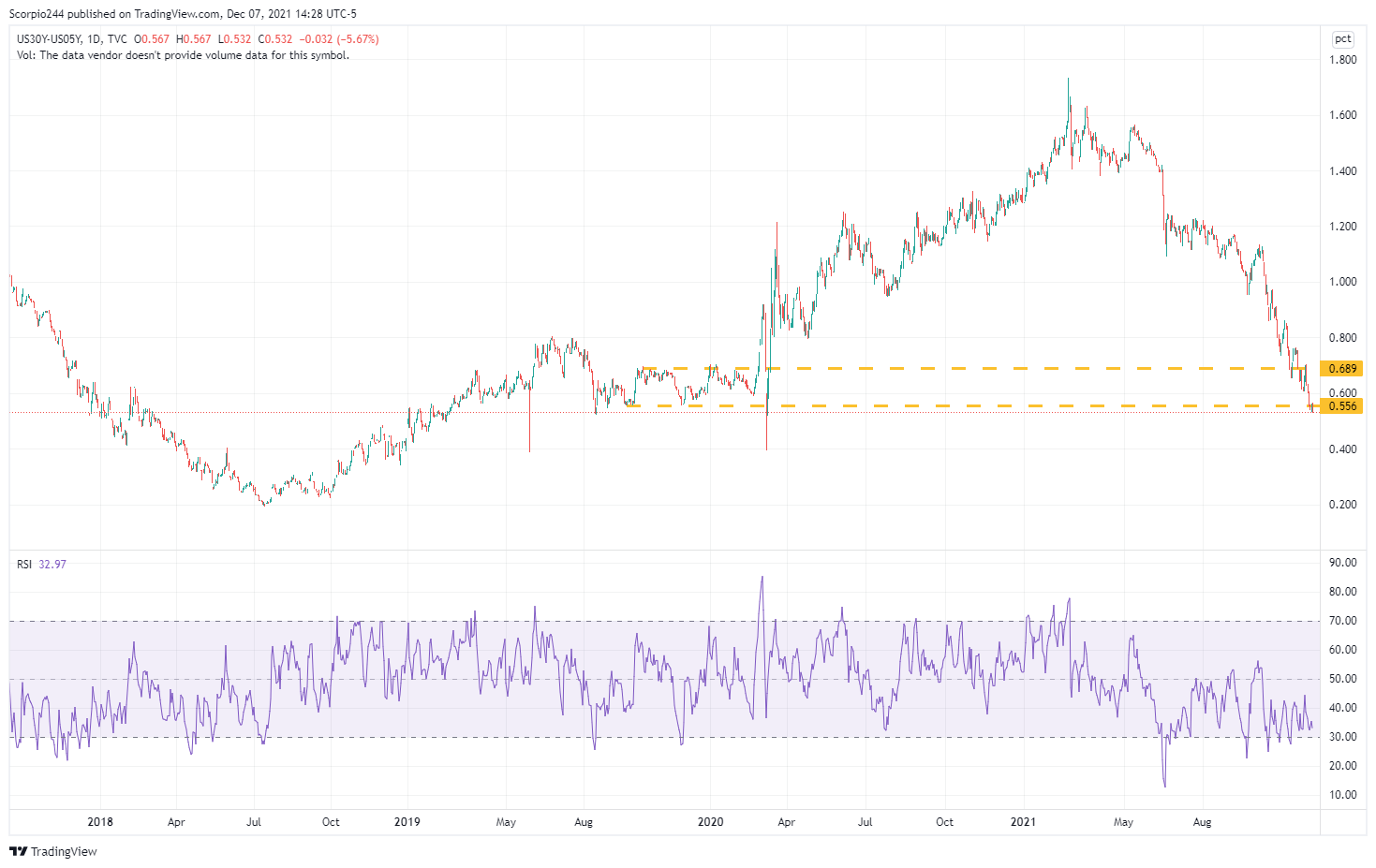Click the 0.689 orange price label
This screenshot has height=868, width=1376.
point(1342,369)
